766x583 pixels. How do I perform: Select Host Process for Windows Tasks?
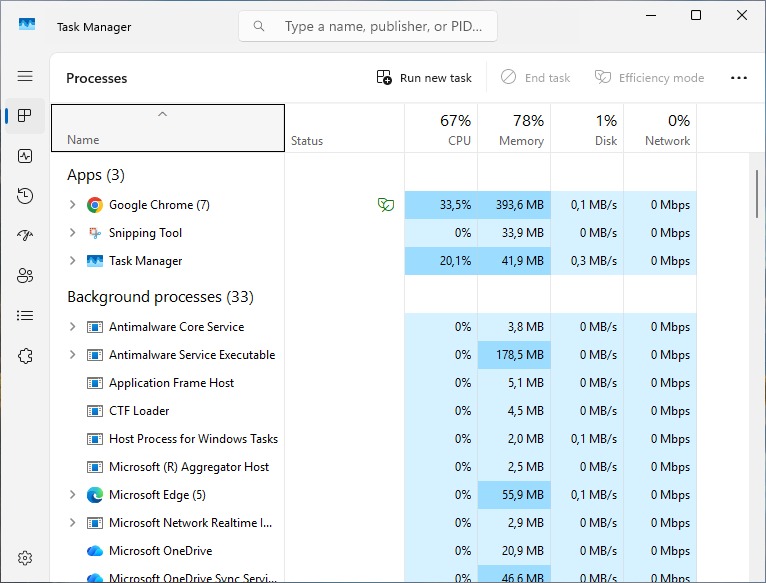[x=193, y=439]
